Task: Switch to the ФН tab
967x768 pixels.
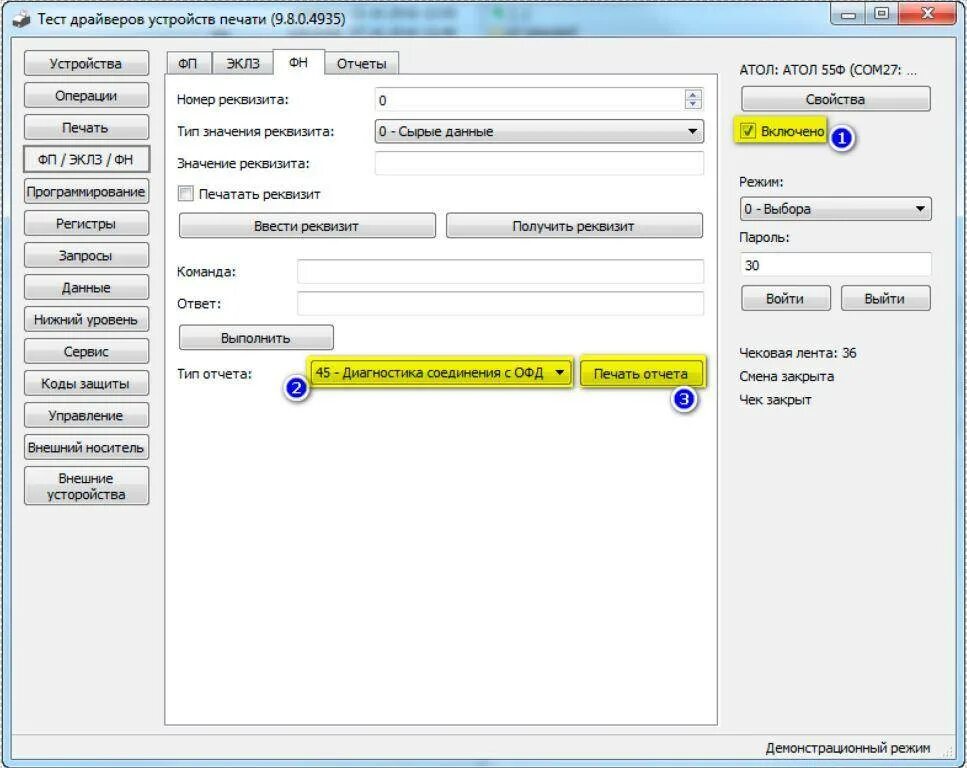Action: (298, 62)
